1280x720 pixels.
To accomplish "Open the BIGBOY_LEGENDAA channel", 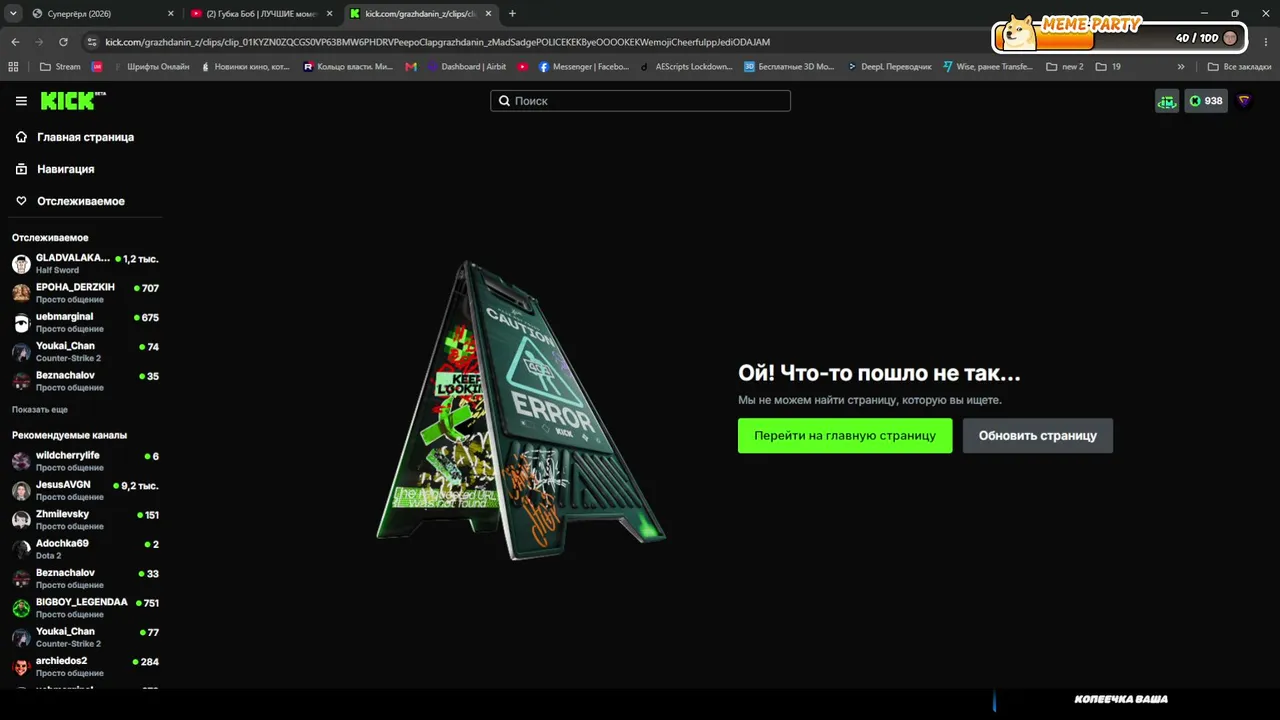I will [85, 608].
